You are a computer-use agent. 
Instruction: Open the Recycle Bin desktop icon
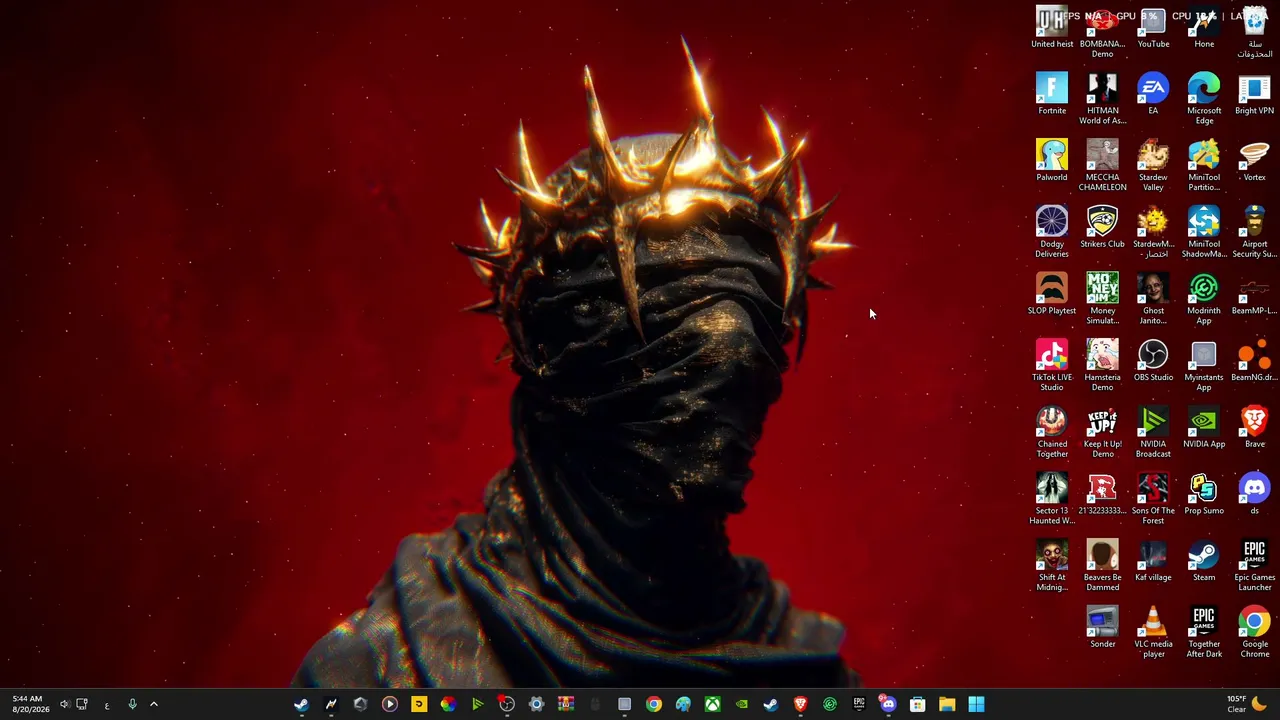tap(1254, 32)
